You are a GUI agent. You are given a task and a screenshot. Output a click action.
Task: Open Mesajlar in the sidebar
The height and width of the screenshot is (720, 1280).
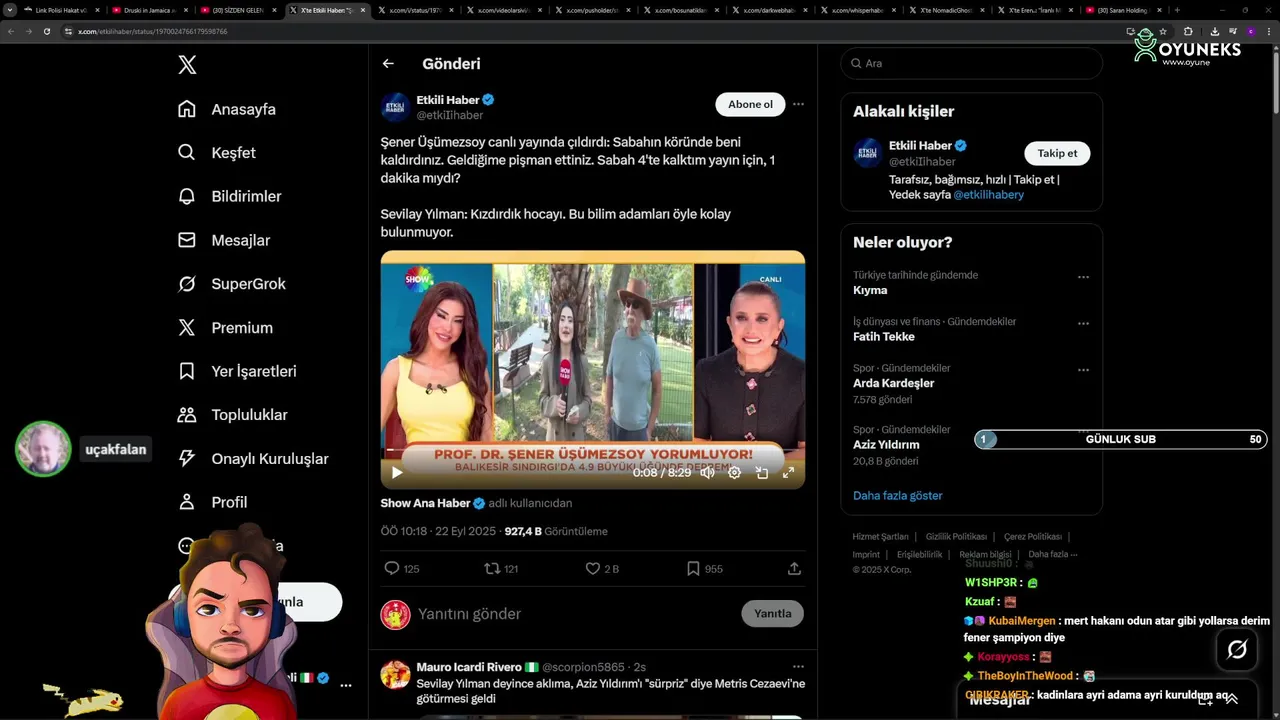(224, 240)
